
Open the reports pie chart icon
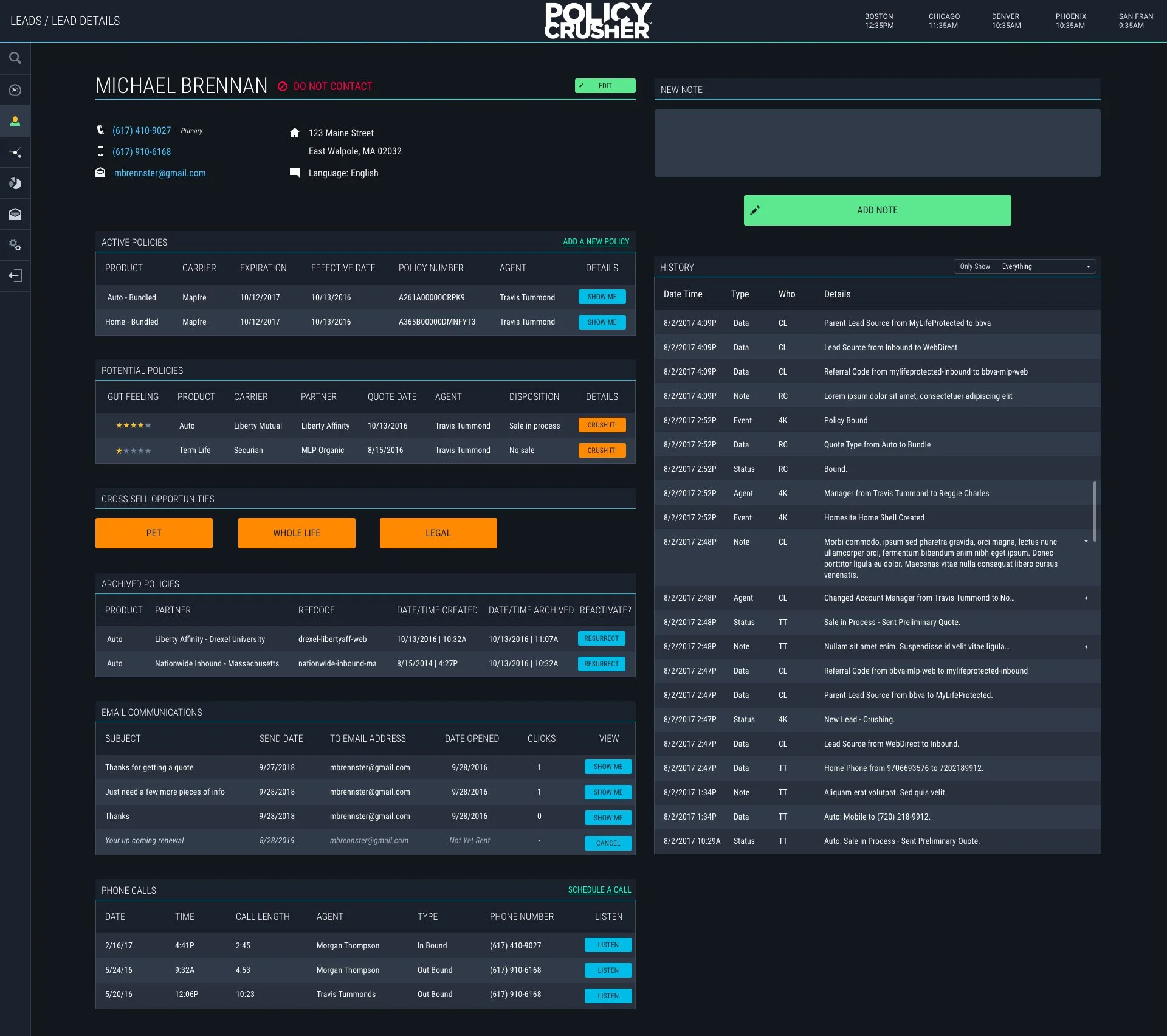15,183
